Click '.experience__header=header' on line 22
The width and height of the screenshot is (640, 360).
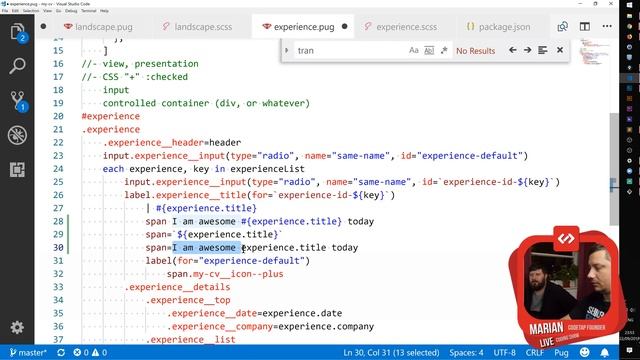(x=172, y=142)
